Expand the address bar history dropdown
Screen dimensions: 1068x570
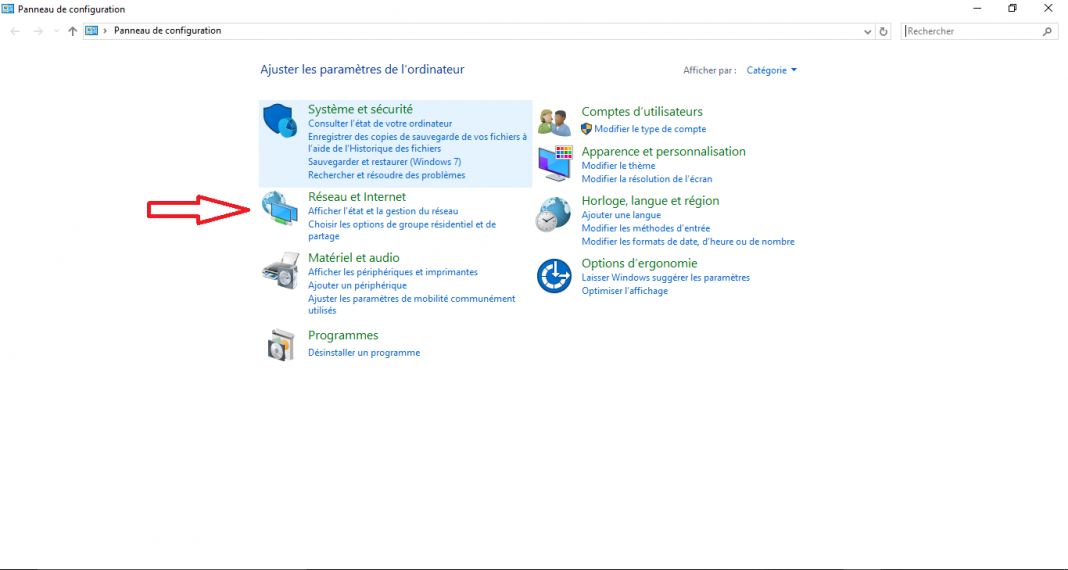[x=867, y=31]
